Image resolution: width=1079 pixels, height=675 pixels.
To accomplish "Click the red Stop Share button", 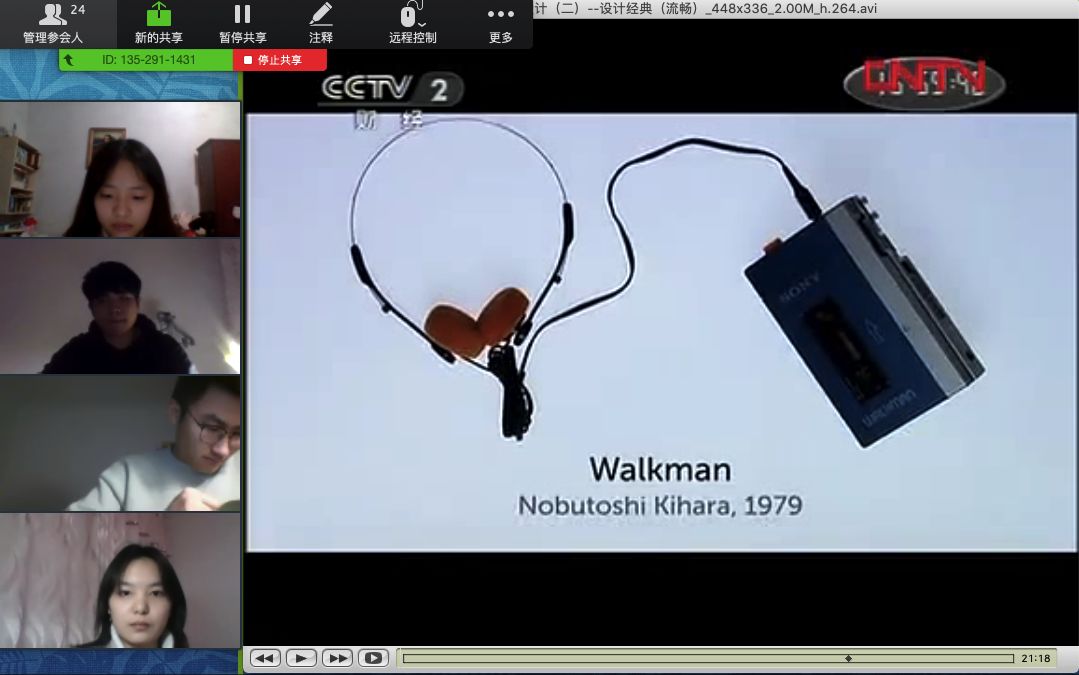I will (x=280, y=60).
